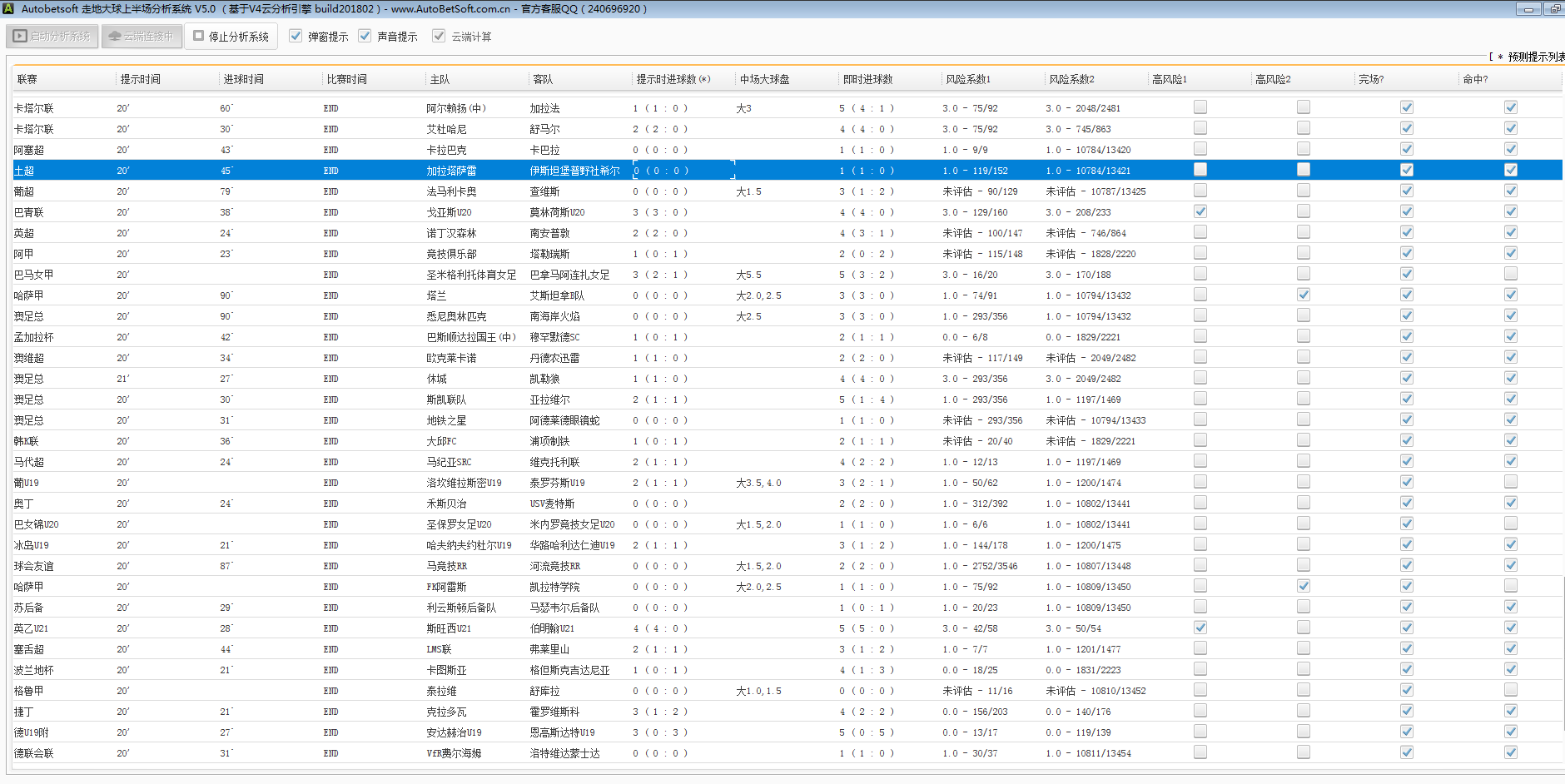
Task: Click the 即时进球数 column header
Action: (x=867, y=79)
